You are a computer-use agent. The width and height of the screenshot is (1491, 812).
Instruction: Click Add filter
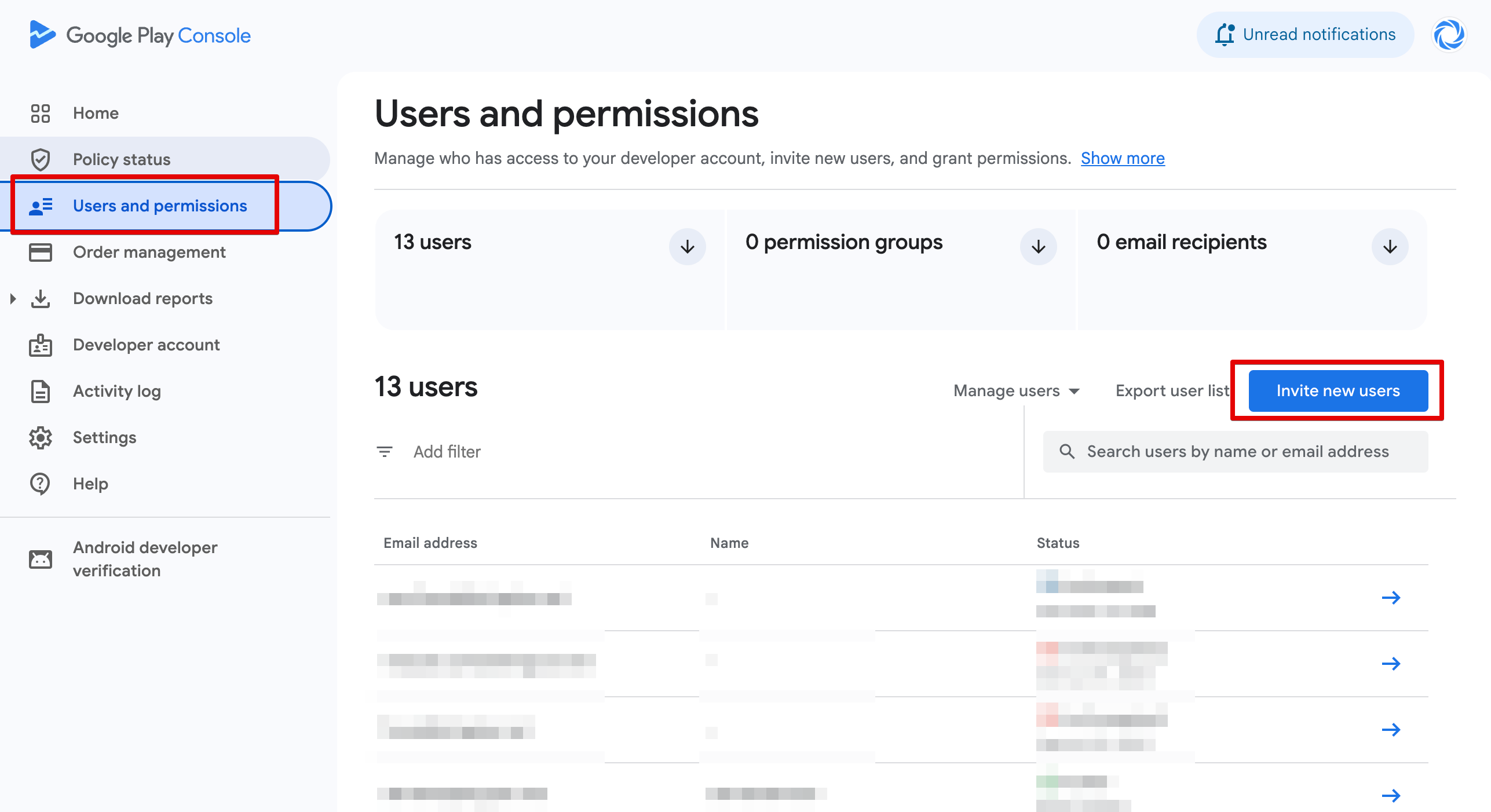pyautogui.click(x=447, y=452)
